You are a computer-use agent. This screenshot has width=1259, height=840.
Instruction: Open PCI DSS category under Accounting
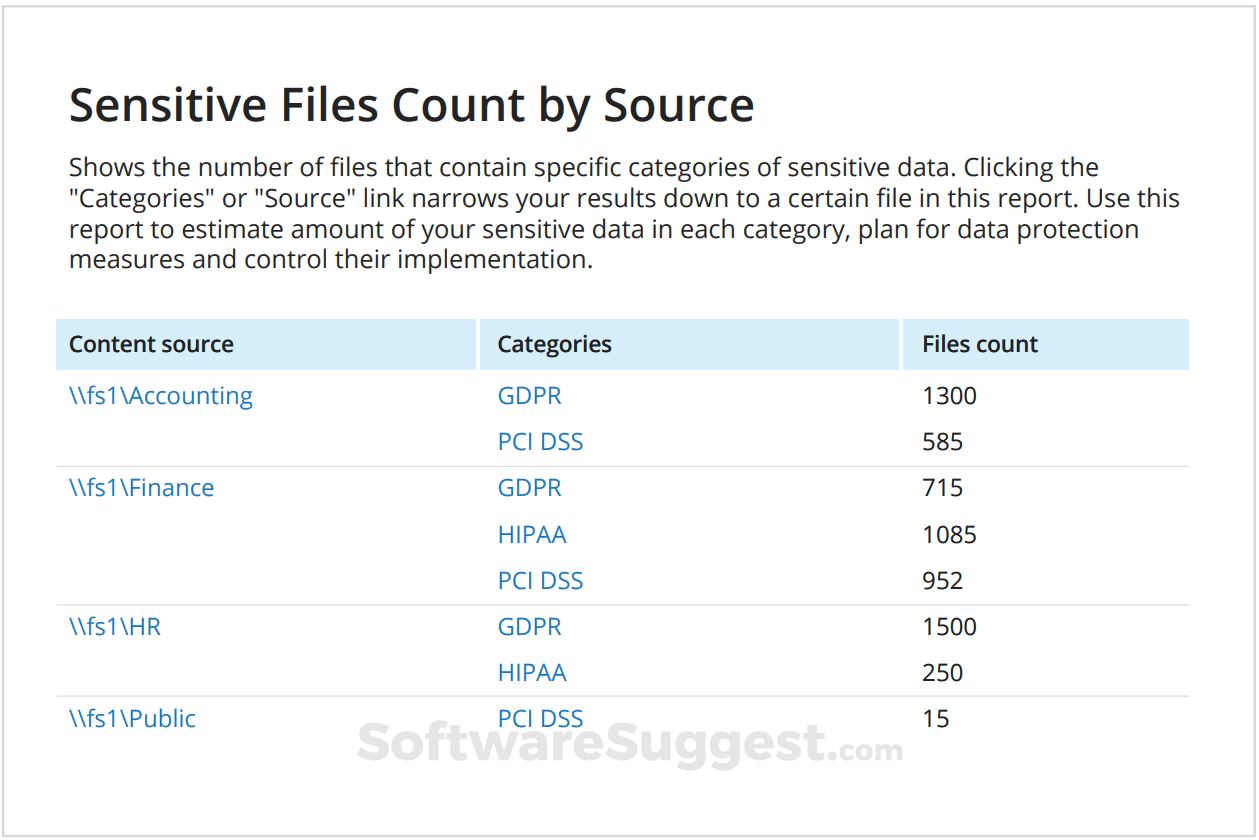coord(540,442)
